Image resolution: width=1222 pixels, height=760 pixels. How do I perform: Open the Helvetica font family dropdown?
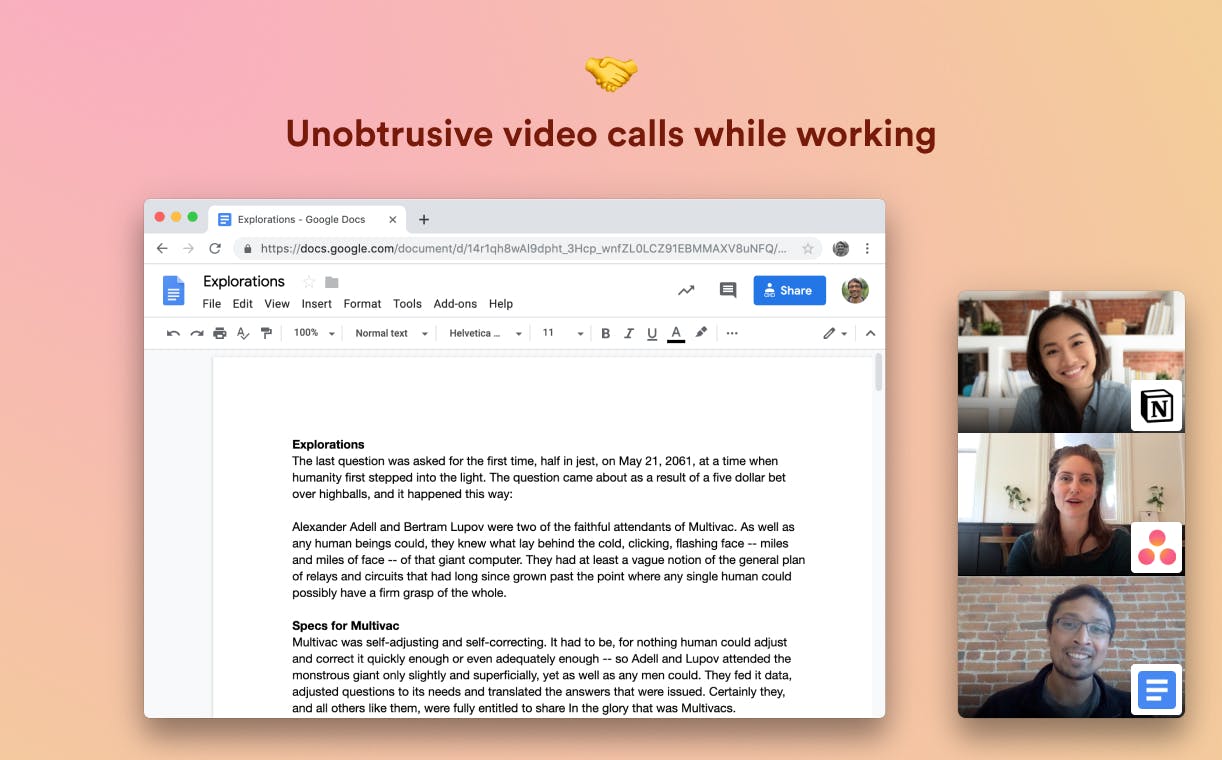(x=484, y=332)
